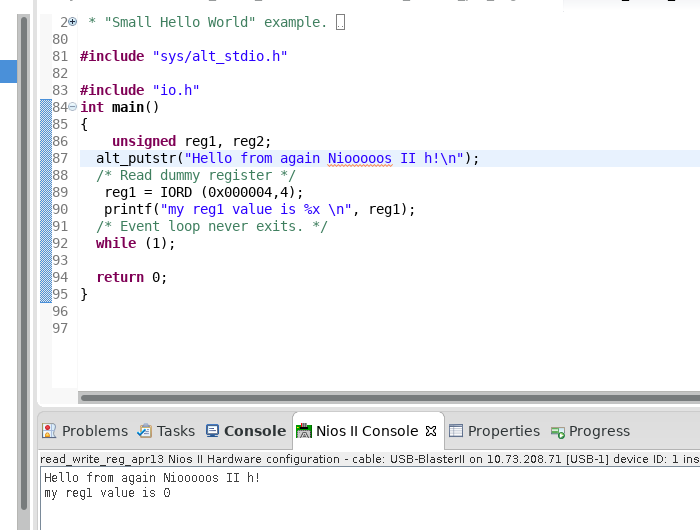
Task: Click the Nios II Console tab icon
Action: tap(304, 431)
